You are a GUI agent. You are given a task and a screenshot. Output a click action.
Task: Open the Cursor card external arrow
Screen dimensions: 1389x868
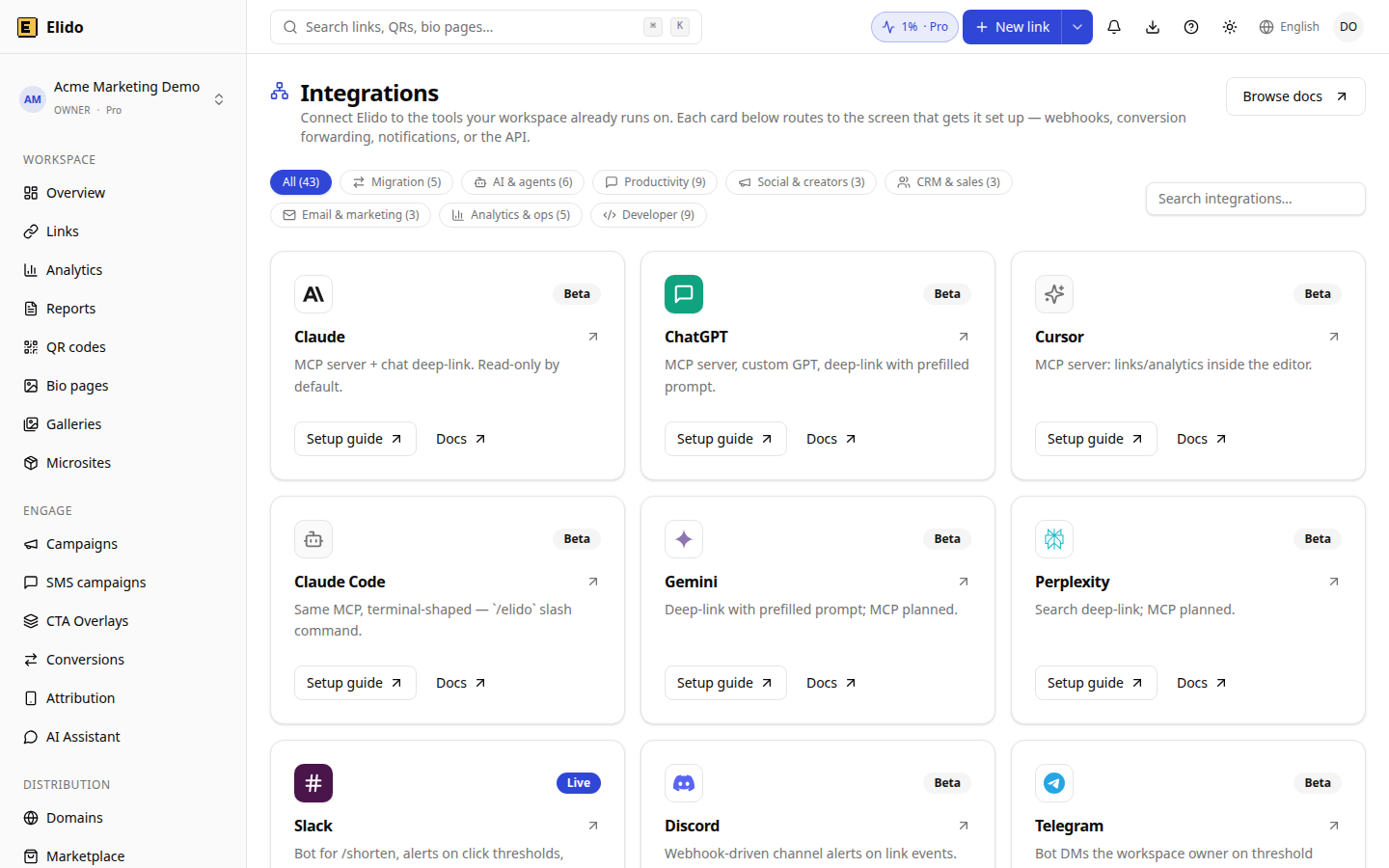click(x=1334, y=337)
